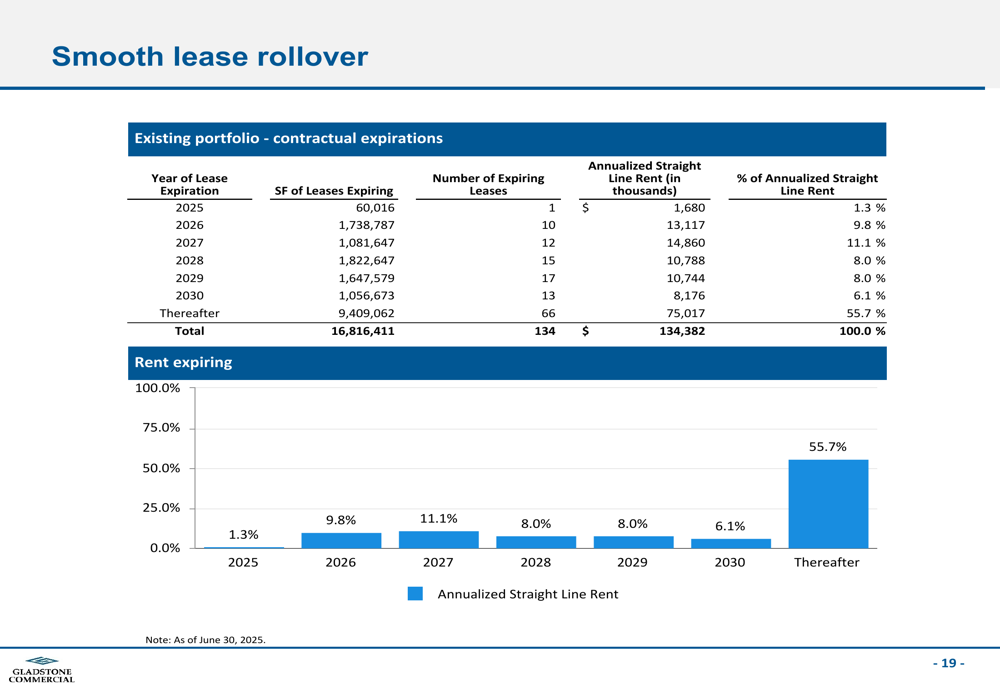The height and width of the screenshot is (685, 1000).
Task: Select the 2025 year cell in the table
Action: pos(189,208)
